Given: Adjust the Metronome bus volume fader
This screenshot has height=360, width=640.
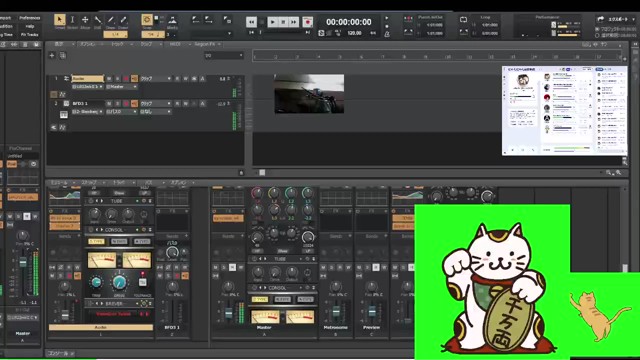Looking at the screenshot, I should tap(336, 312).
